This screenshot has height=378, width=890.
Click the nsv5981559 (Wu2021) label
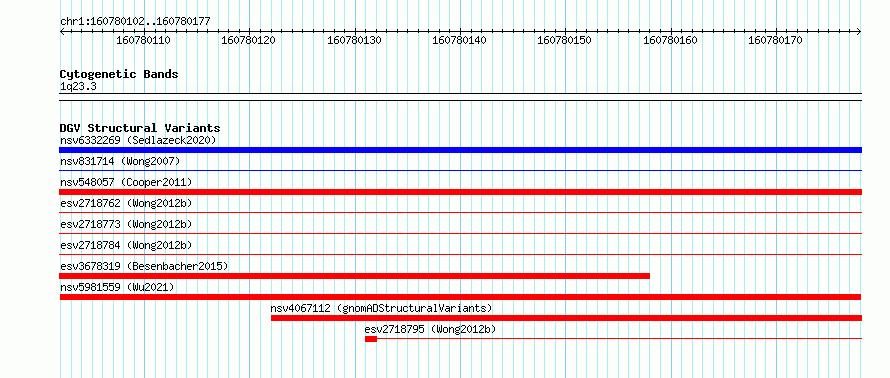coord(117,287)
